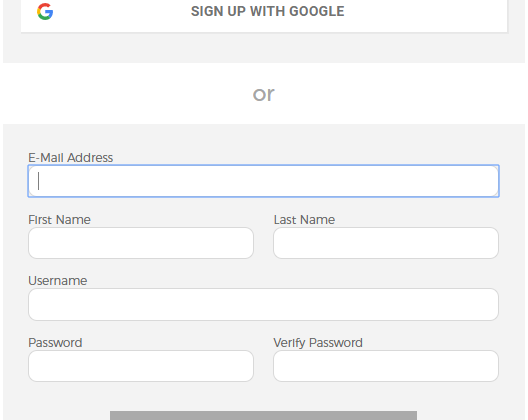Viewport: 528px width, 420px height.
Task: Focus the Username input field
Action: pyautogui.click(x=263, y=304)
